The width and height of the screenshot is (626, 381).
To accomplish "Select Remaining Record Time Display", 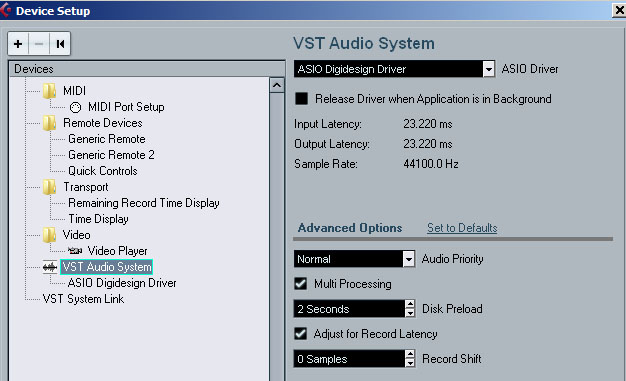I will [144, 203].
